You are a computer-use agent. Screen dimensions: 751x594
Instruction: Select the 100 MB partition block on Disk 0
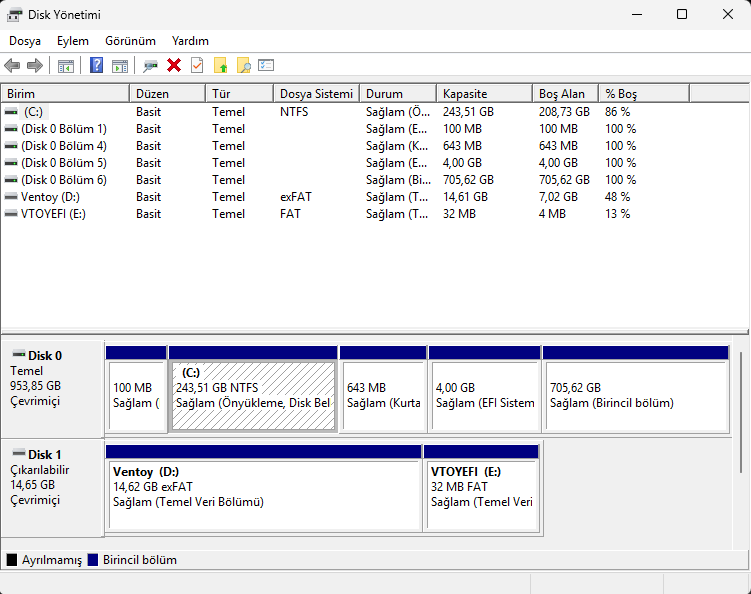click(x=137, y=389)
